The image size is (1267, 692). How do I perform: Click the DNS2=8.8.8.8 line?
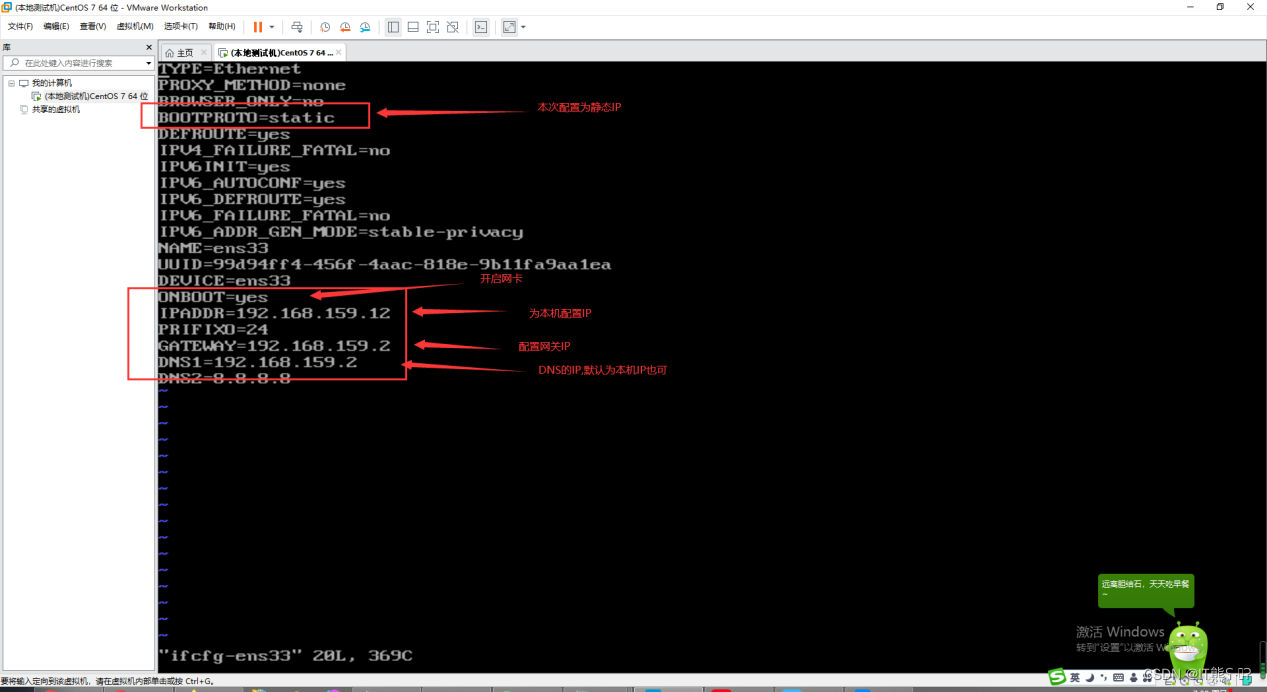point(224,379)
